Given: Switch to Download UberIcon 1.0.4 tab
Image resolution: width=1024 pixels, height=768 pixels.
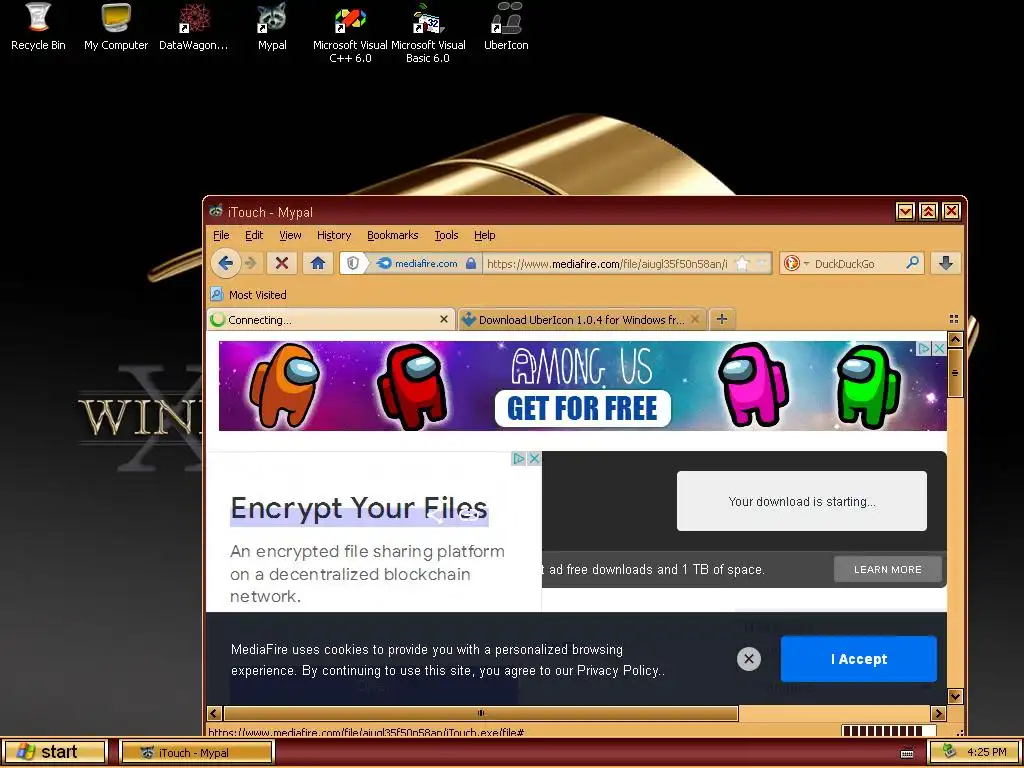Looking at the screenshot, I should click(581, 319).
